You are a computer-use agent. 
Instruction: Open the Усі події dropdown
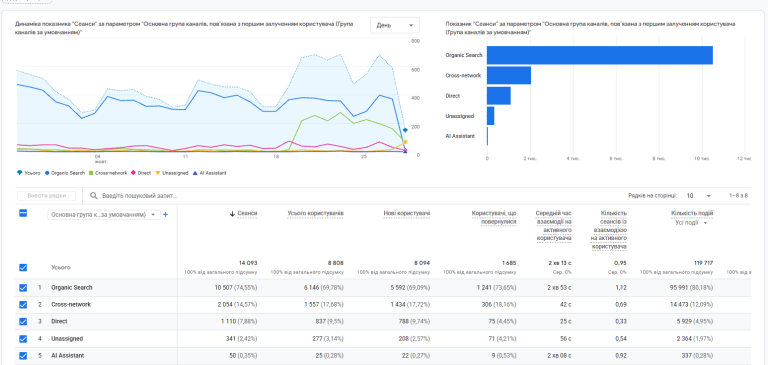click(x=691, y=223)
